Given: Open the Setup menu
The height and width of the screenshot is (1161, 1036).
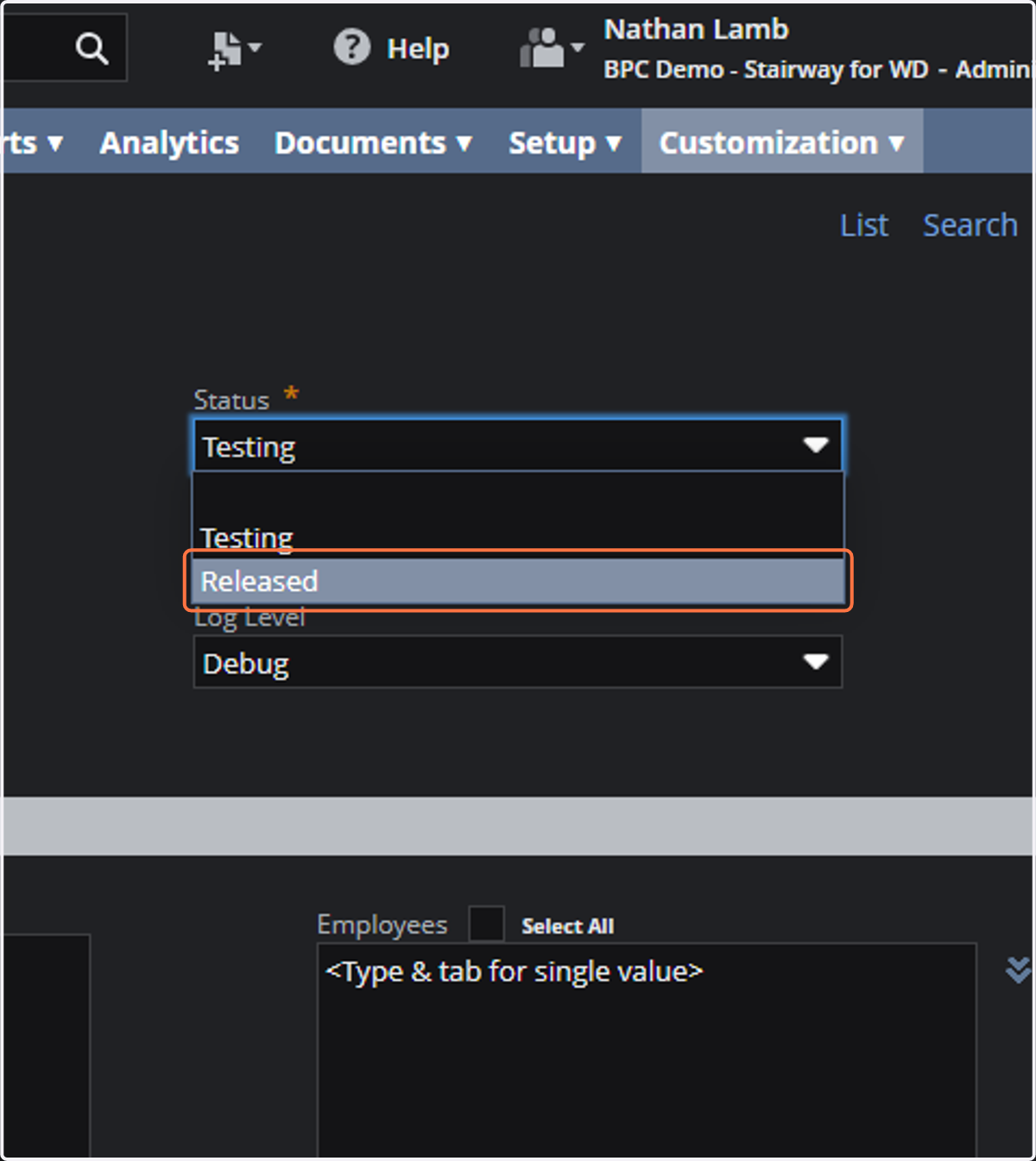Looking at the screenshot, I should 565,142.
